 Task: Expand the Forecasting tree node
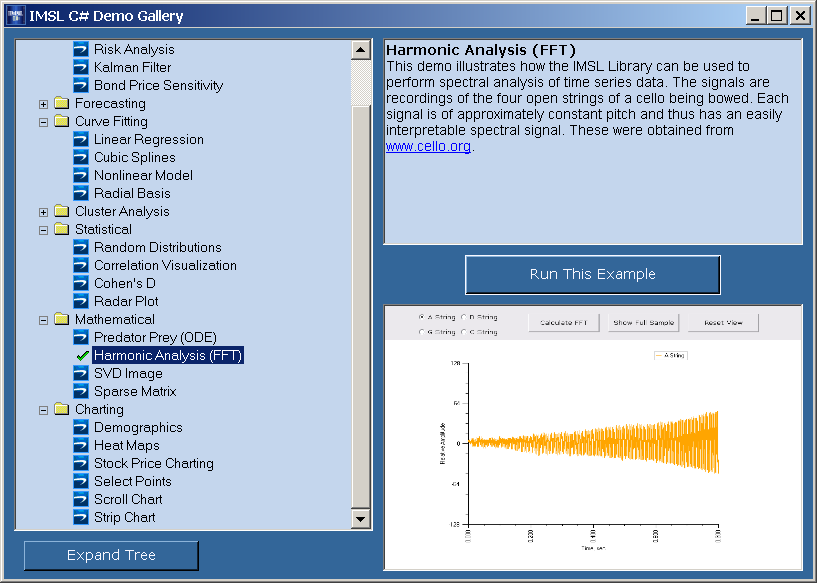[x=43, y=103]
